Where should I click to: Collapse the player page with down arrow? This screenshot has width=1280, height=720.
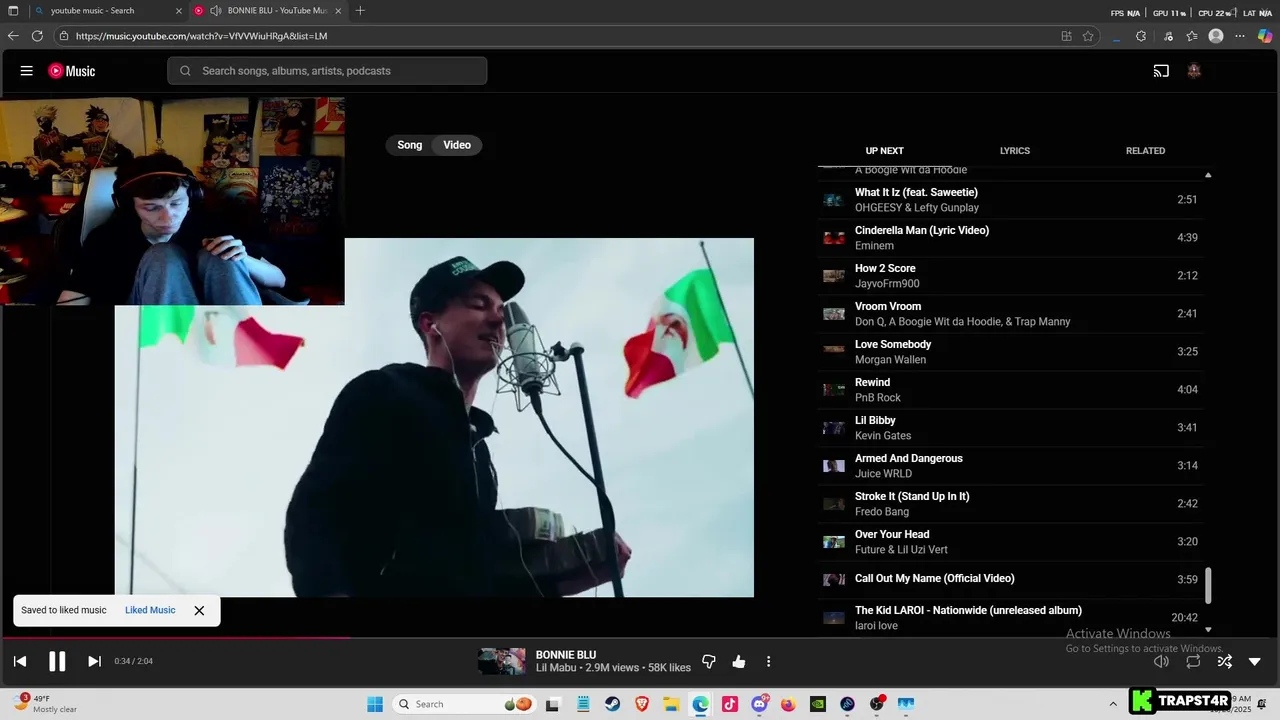(x=1255, y=661)
